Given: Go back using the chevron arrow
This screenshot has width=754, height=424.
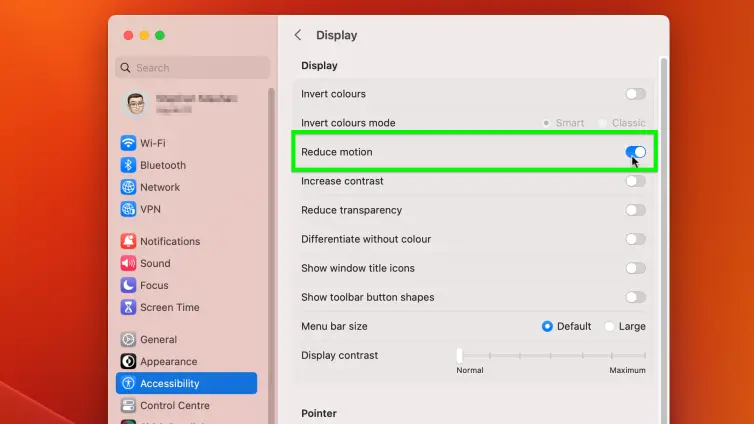Looking at the screenshot, I should (298, 35).
